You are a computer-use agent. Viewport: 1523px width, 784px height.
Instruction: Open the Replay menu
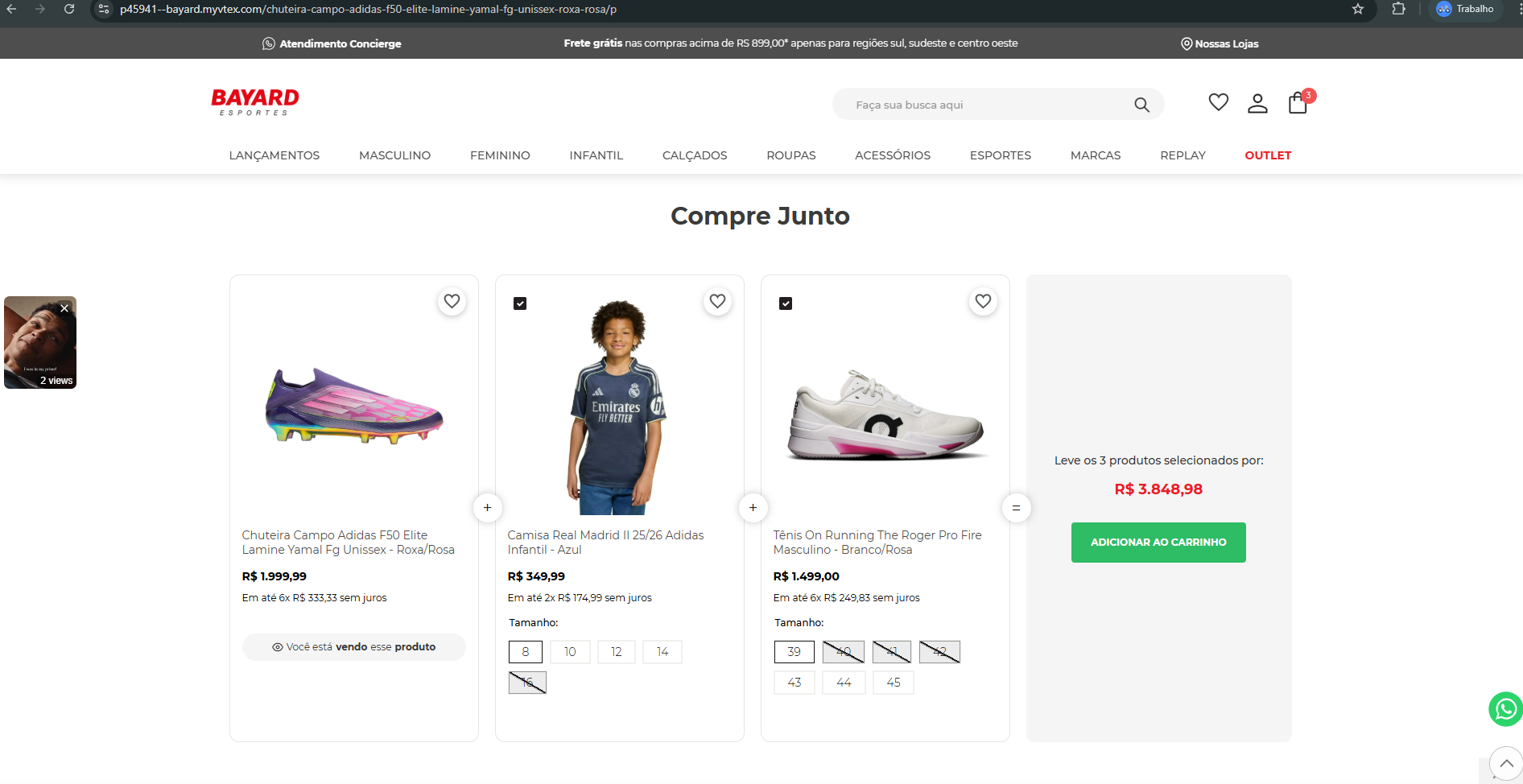1182,155
